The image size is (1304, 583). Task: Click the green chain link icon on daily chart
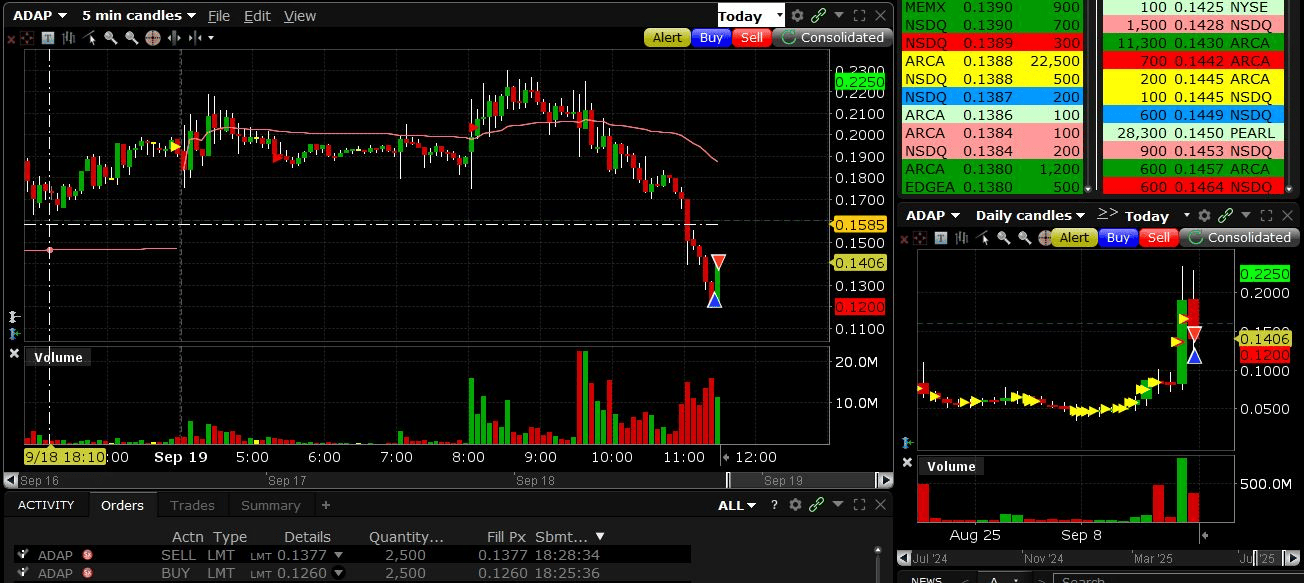coord(1225,216)
